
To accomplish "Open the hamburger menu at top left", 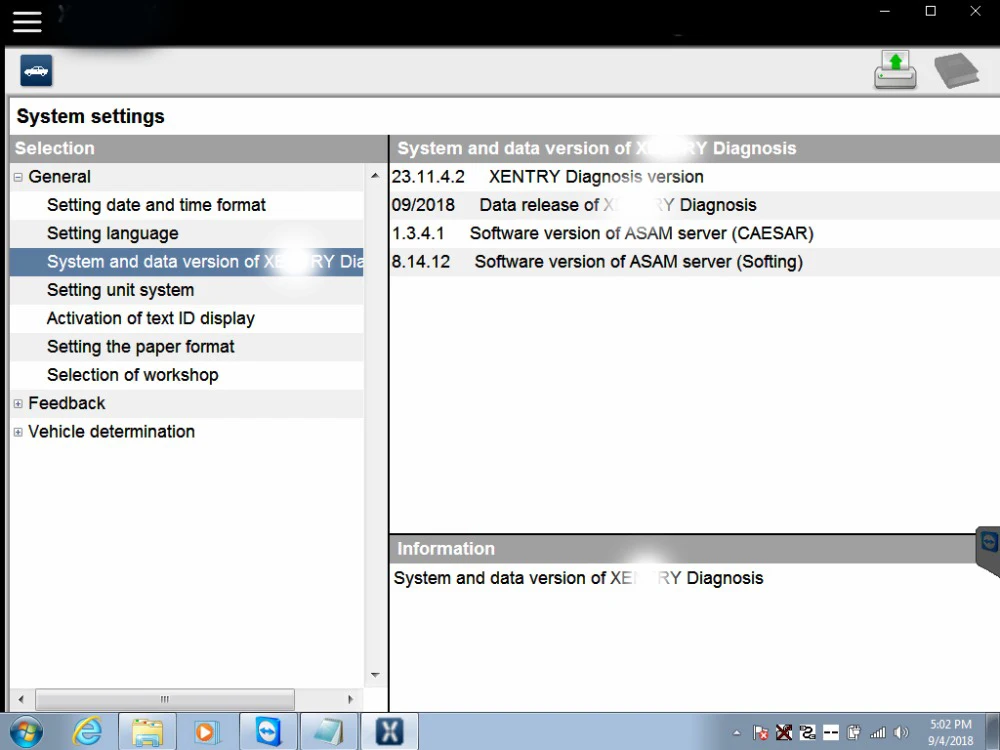I will click(x=27, y=22).
